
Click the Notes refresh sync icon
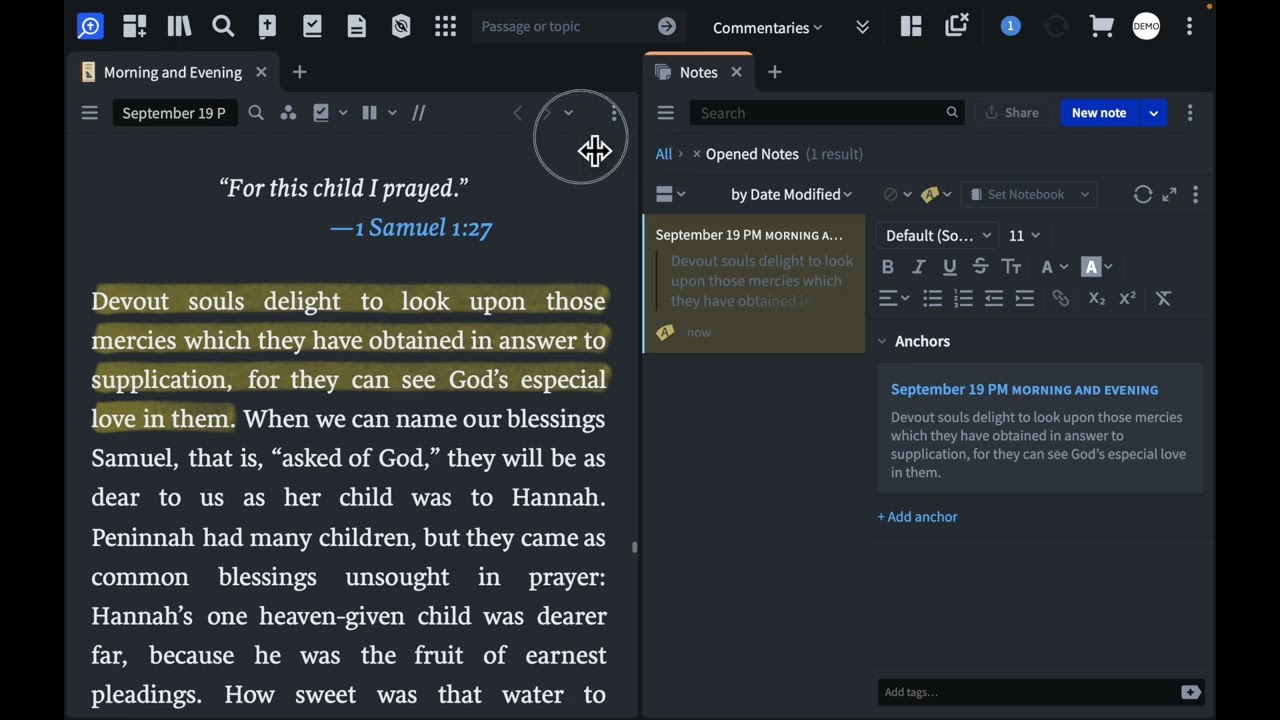1143,195
